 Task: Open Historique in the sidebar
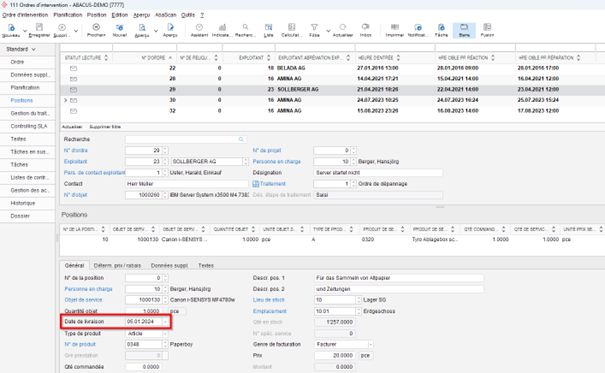click(x=23, y=203)
